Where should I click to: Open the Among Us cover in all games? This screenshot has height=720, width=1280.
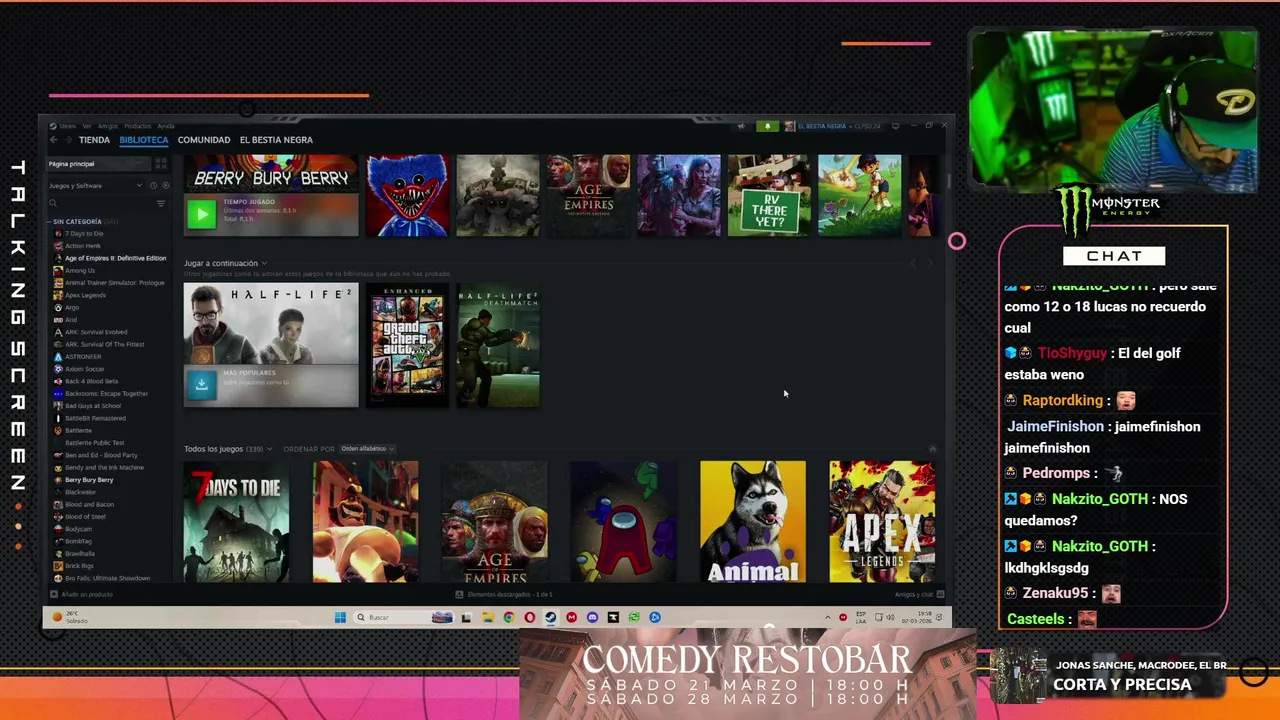click(624, 521)
